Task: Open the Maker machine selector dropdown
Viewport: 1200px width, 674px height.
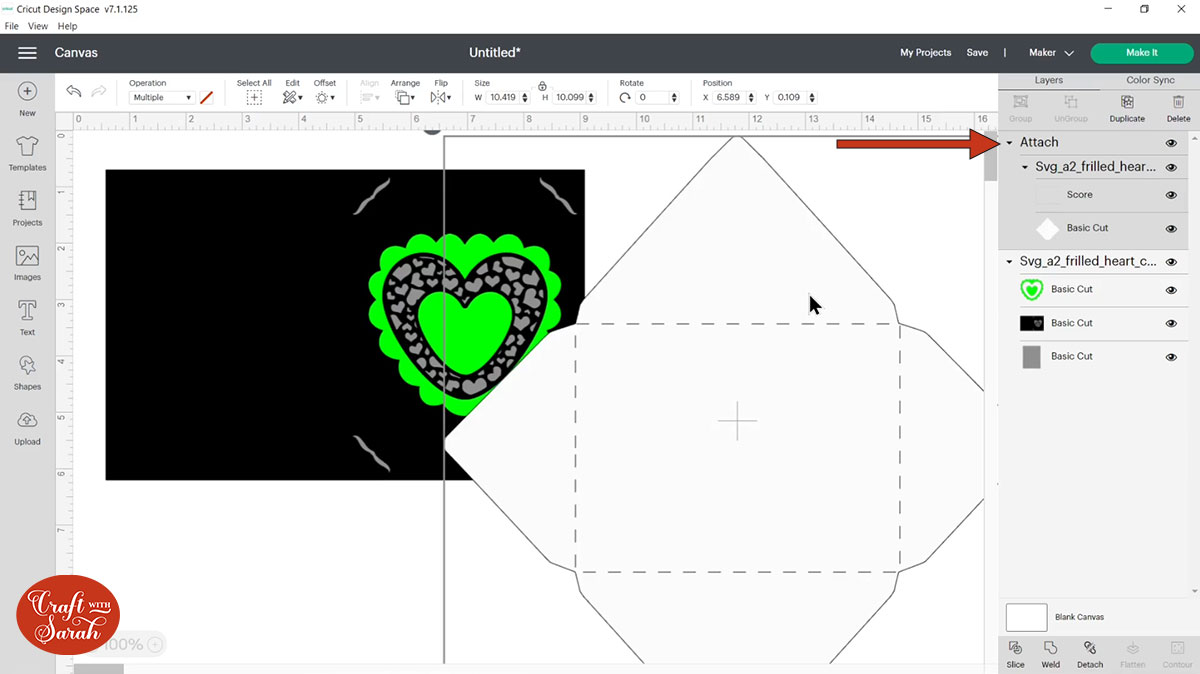Action: (x=1051, y=53)
